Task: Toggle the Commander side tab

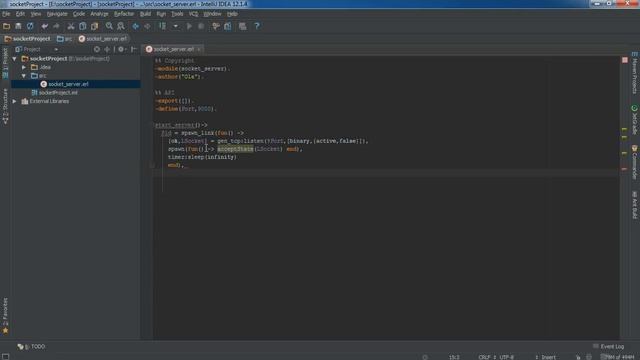Action: click(635, 162)
